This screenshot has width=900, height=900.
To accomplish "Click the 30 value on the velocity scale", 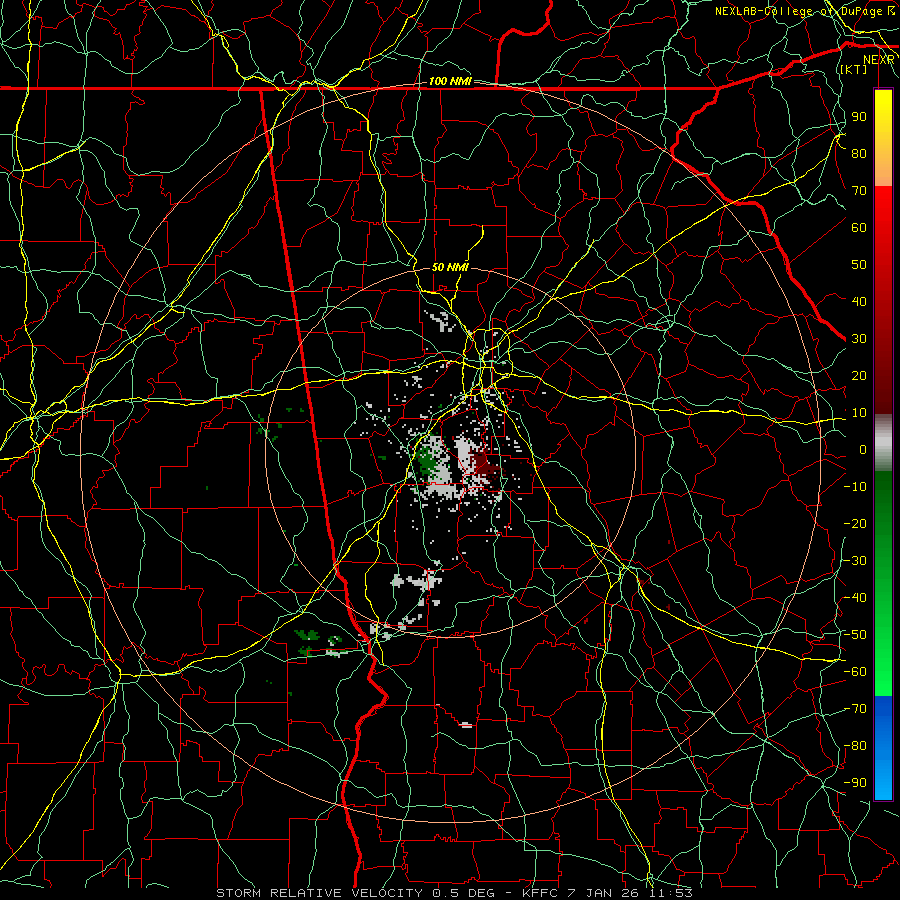I will (859, 339).
